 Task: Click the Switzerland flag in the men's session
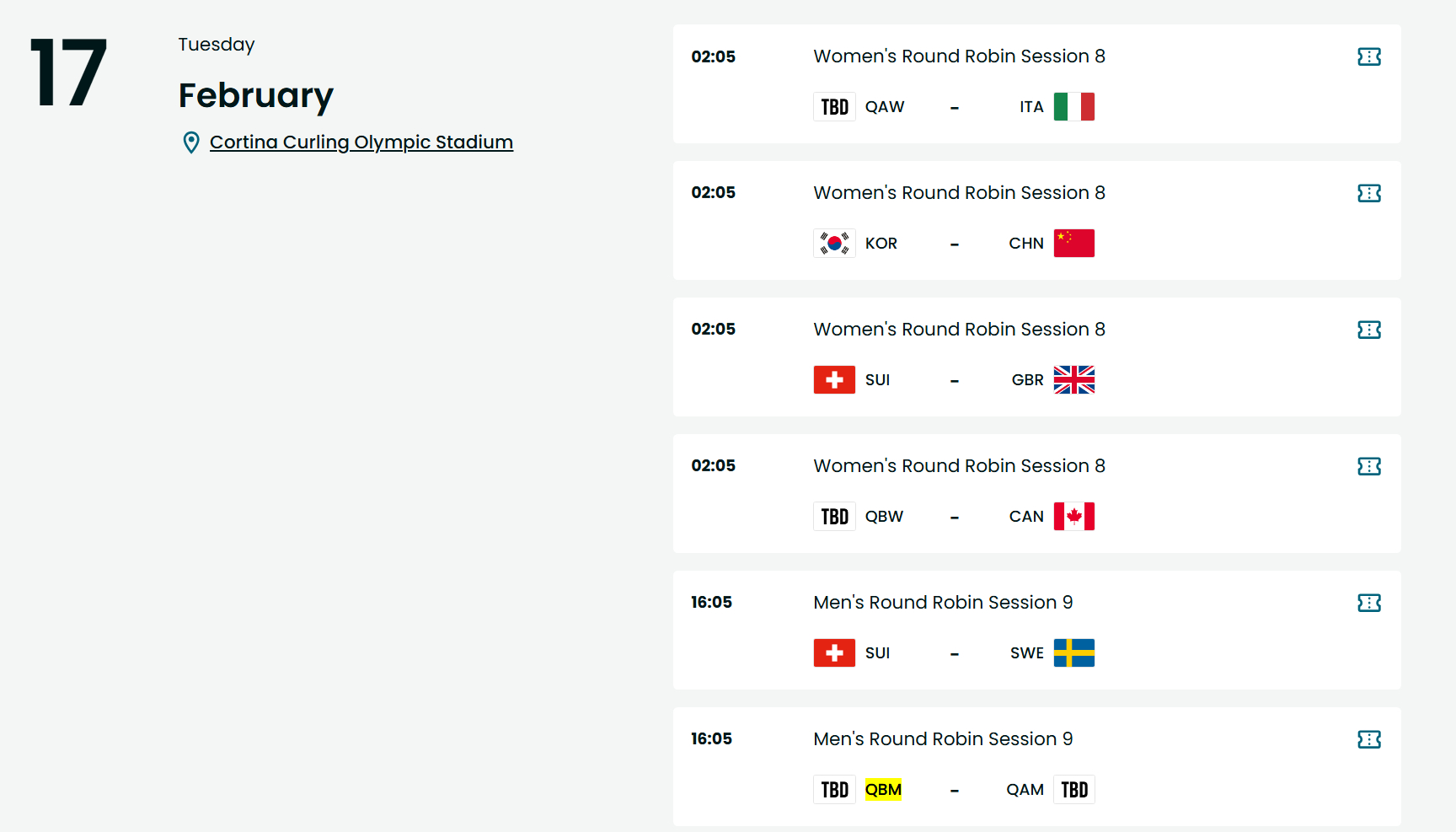[834, 653]
